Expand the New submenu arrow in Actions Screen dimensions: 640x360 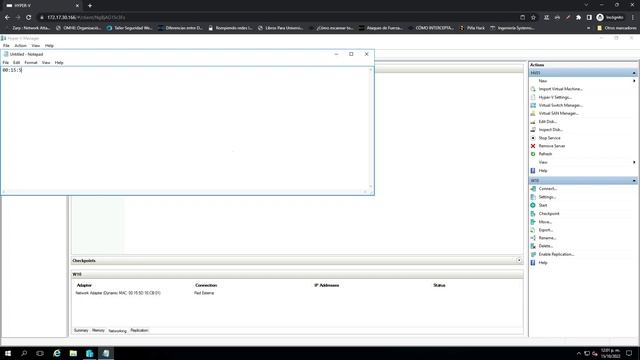pos(634,81)
